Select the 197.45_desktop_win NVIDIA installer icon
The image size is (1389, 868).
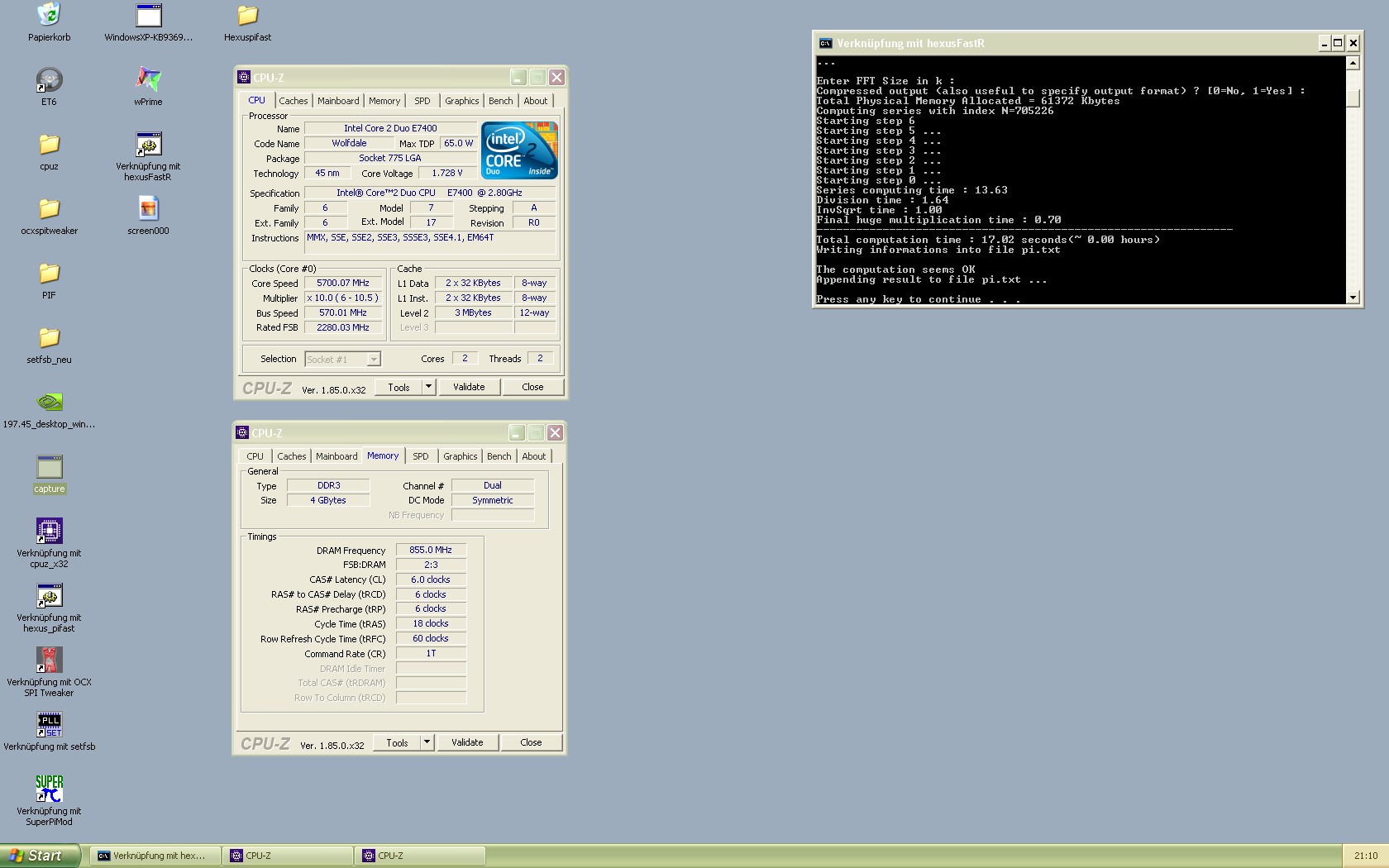49,403
